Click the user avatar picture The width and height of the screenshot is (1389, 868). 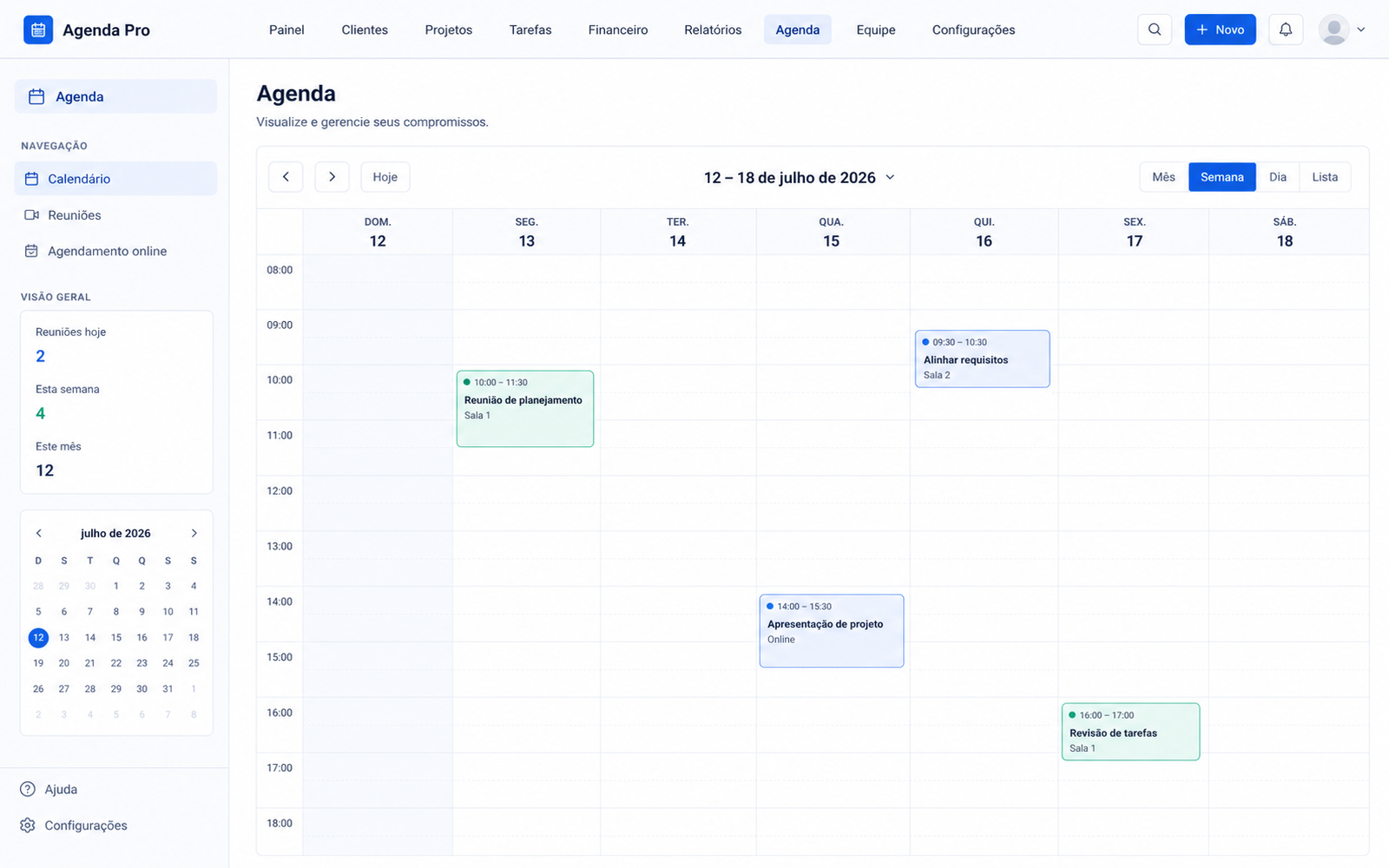point(1333,30)
